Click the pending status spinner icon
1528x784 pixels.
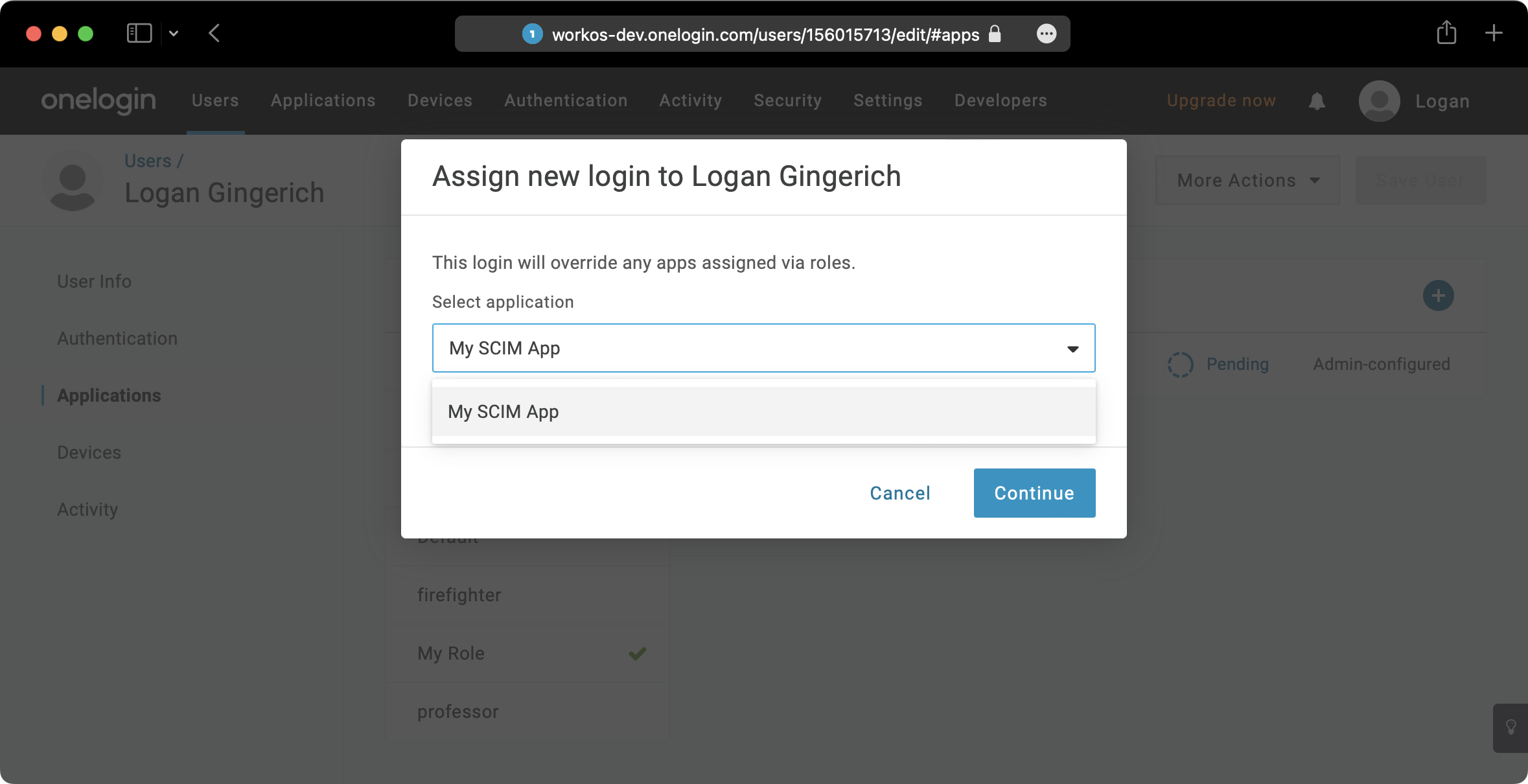coord(1180,362)
